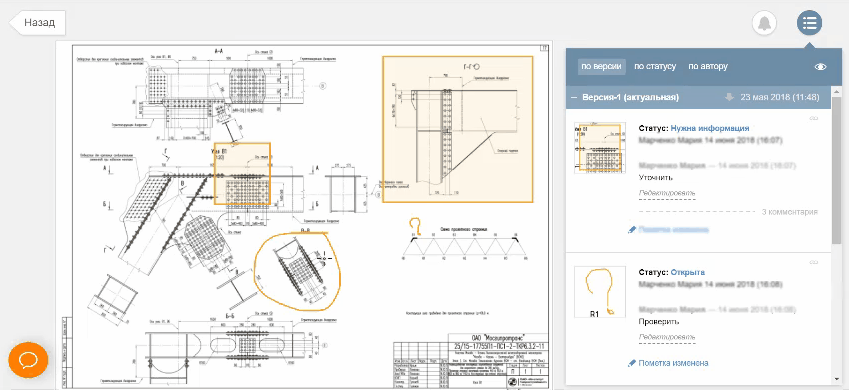Click the Уточнить comment text
The height and width of the screenshot is (390, 849).
pos(655,178)
